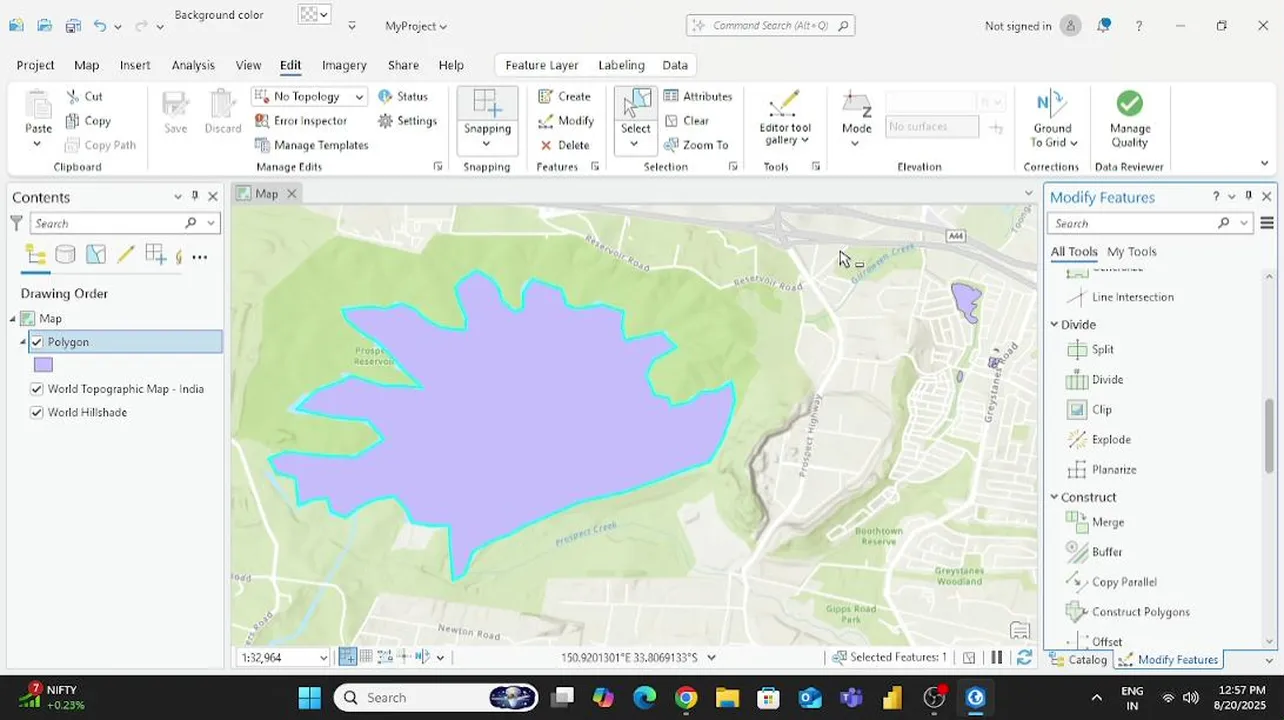1284x720 pixels.
Task: Click Cut in Clipboard group
Action: [x=85, y=96]
